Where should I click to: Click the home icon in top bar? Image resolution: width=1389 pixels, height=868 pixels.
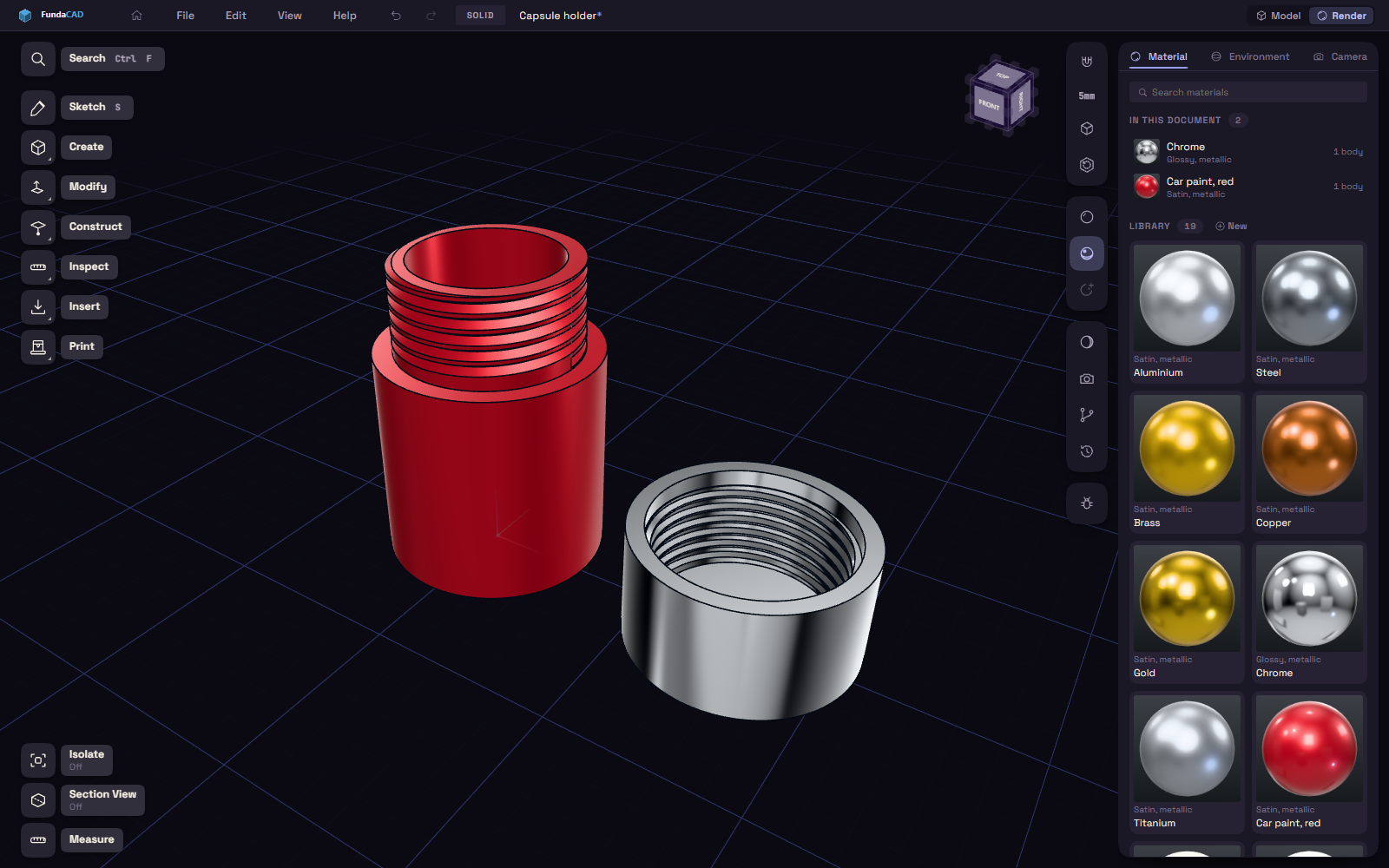click(x=136, y=16)
